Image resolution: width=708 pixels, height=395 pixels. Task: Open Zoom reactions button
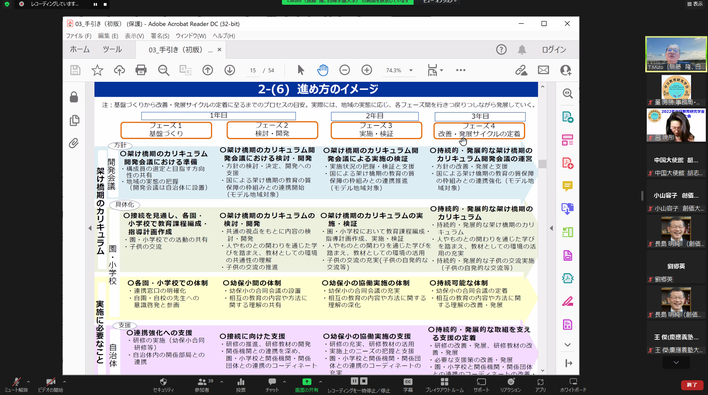tap(510, 384)
